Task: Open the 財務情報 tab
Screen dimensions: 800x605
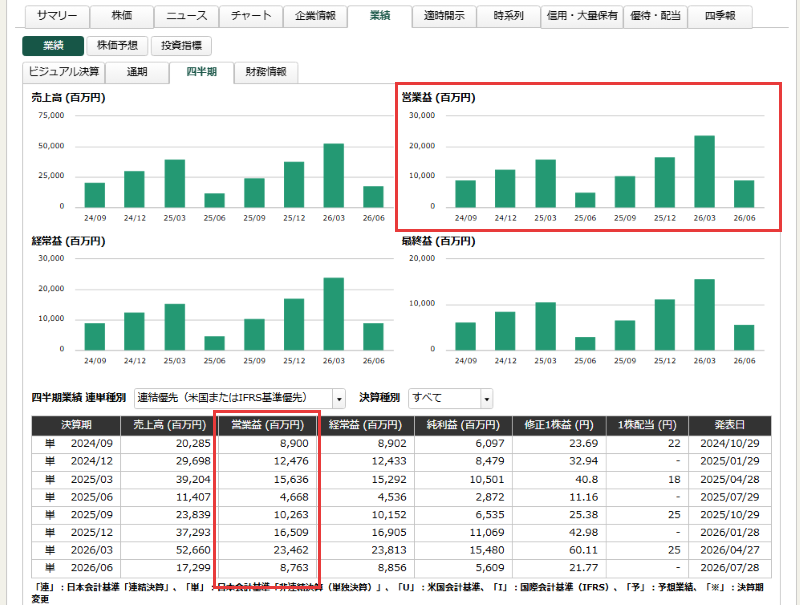Action: click(266, 72)
